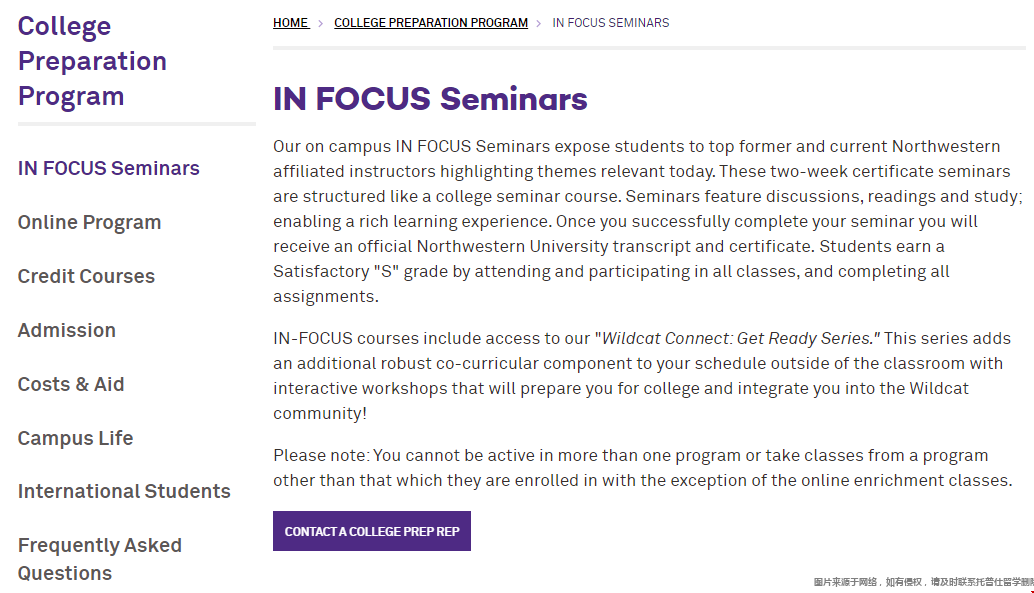Open the Costs & Aid sidebar page
1034x593 pixels.
tap(71, 385)
